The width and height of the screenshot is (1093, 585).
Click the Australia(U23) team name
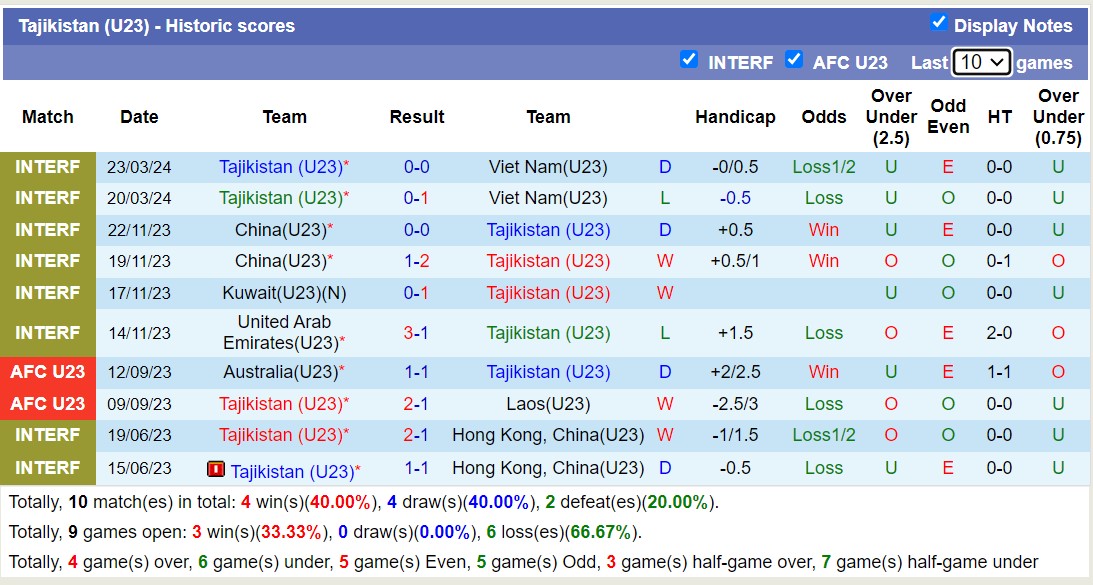283,372
